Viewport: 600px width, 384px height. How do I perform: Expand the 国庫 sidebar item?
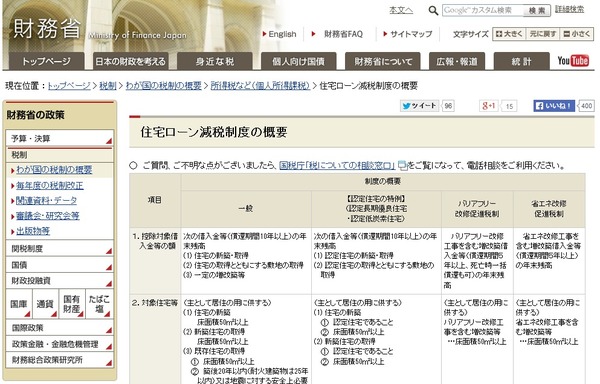[x=19, y=304]
